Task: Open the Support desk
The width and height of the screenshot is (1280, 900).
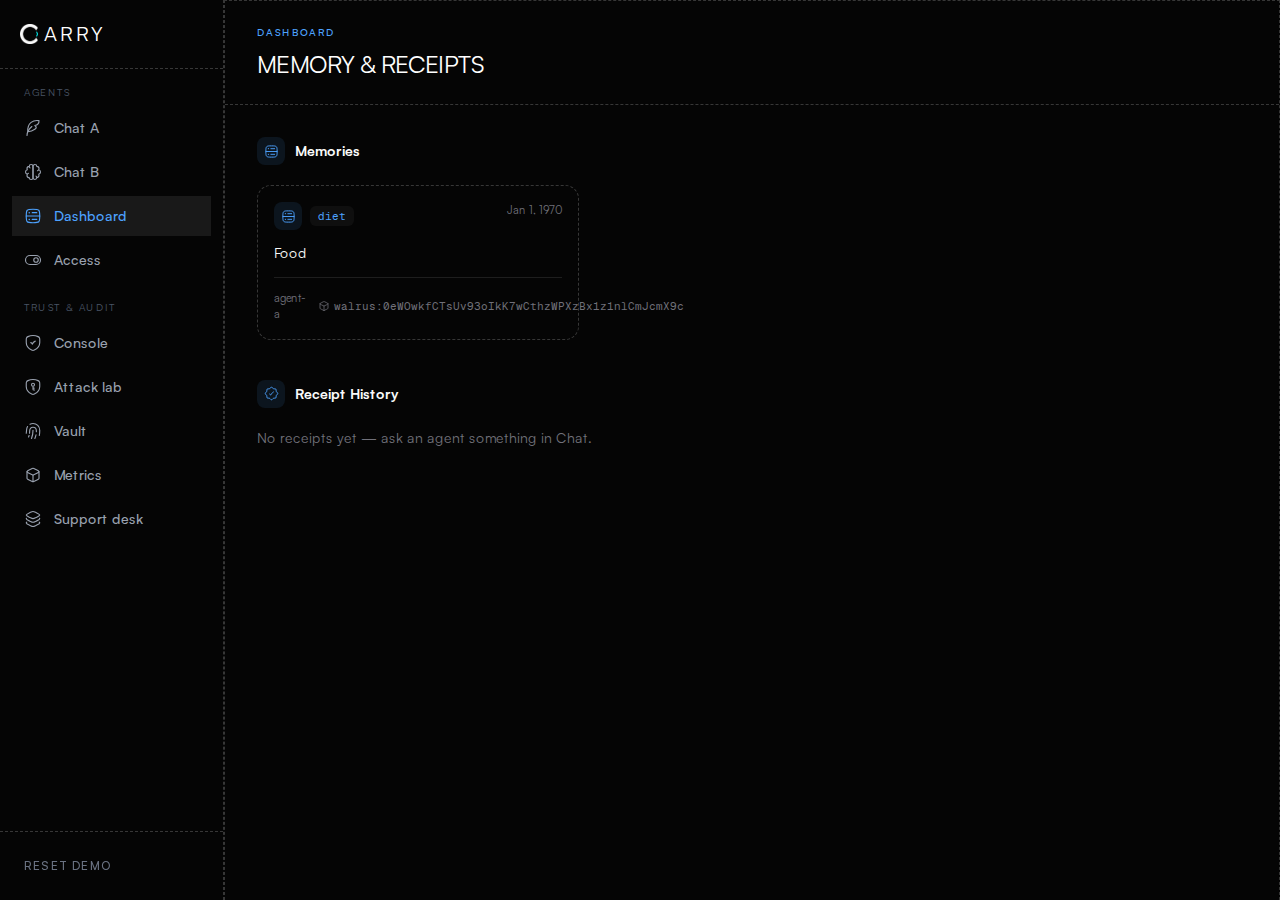Action: [x=111, y=519]
